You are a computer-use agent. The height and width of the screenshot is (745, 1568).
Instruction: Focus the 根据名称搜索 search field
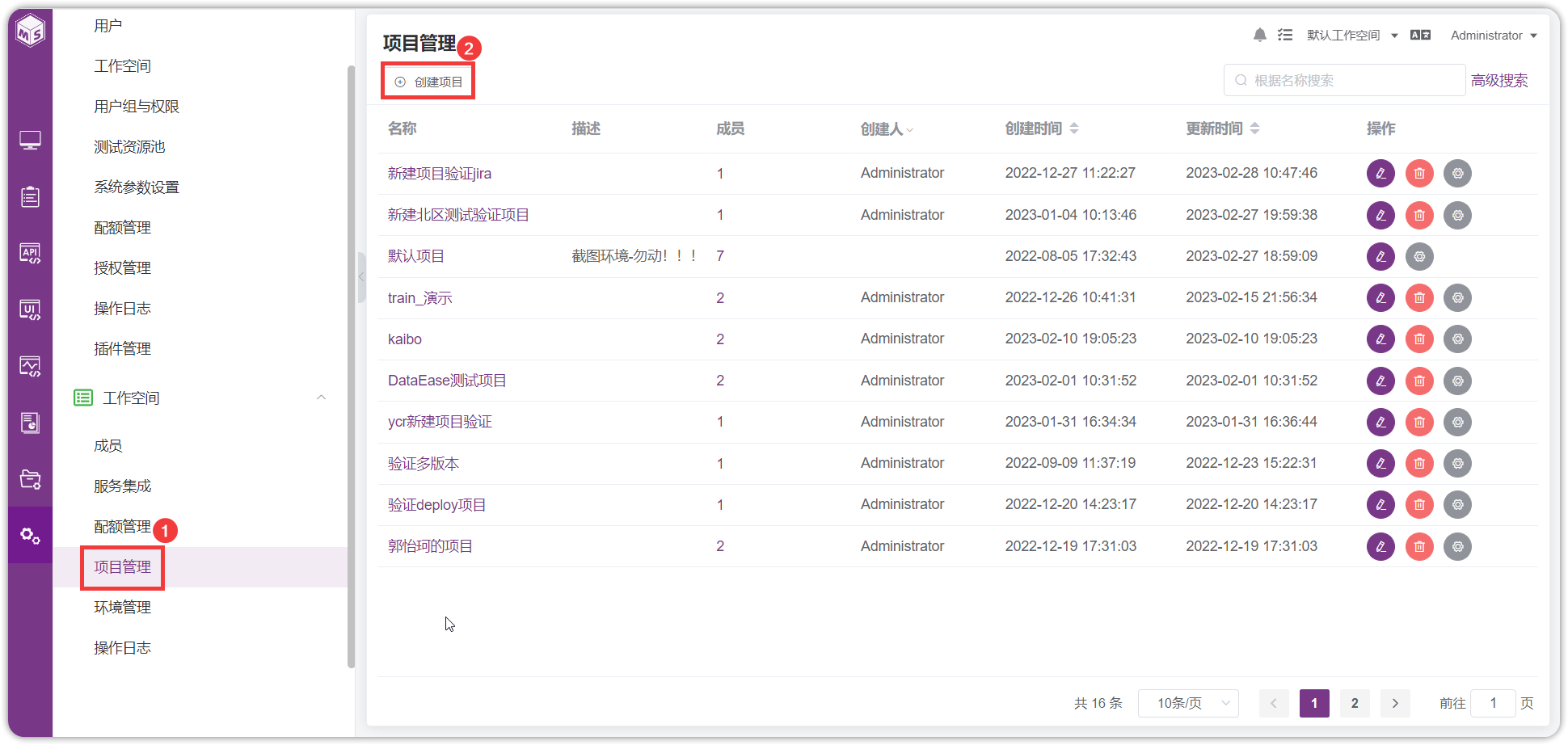tap(1344, 80)
